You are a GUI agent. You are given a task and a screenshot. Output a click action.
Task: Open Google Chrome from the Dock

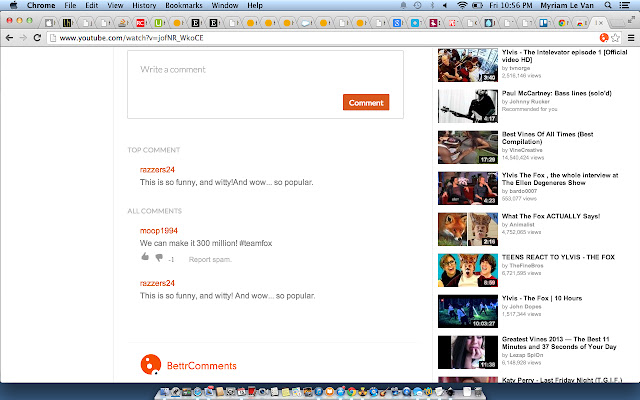point(351,392)
